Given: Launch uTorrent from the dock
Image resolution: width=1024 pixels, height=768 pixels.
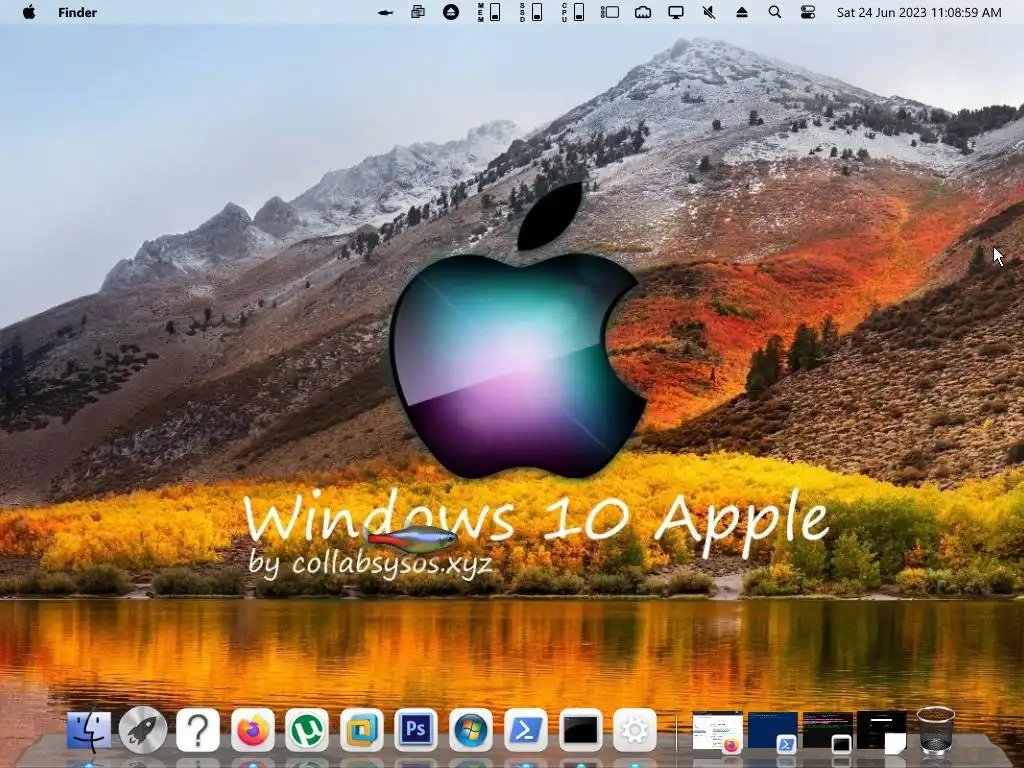Looking at the screenshot, I should [307, 730].
